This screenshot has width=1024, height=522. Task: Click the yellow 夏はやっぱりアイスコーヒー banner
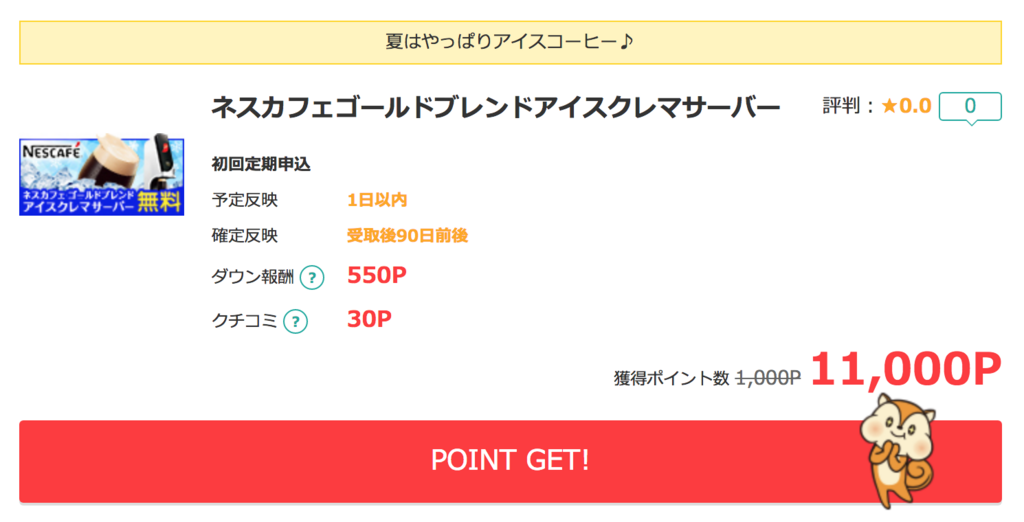[x=510, y=42]
